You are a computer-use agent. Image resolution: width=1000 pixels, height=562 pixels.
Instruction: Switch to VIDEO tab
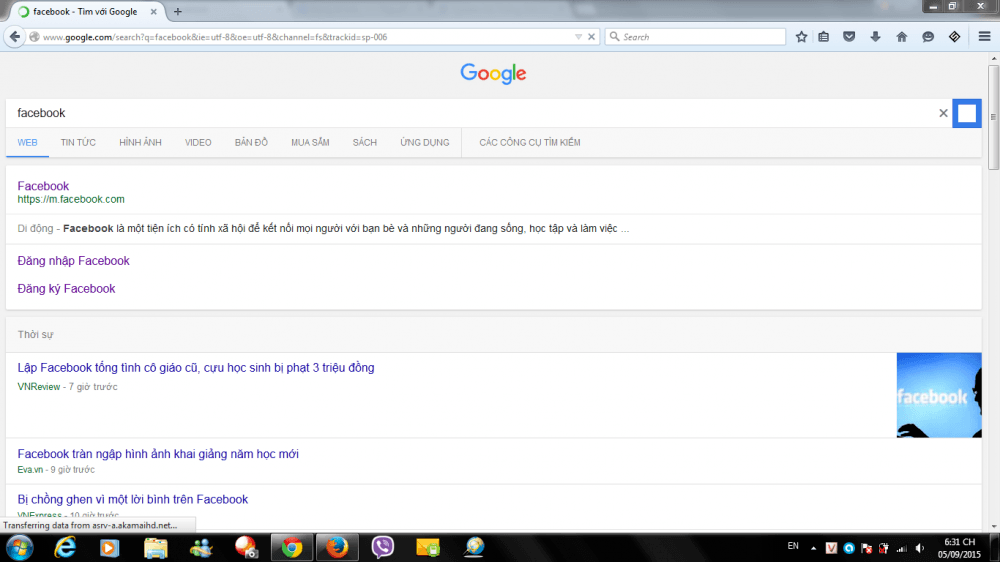[198, 142]
